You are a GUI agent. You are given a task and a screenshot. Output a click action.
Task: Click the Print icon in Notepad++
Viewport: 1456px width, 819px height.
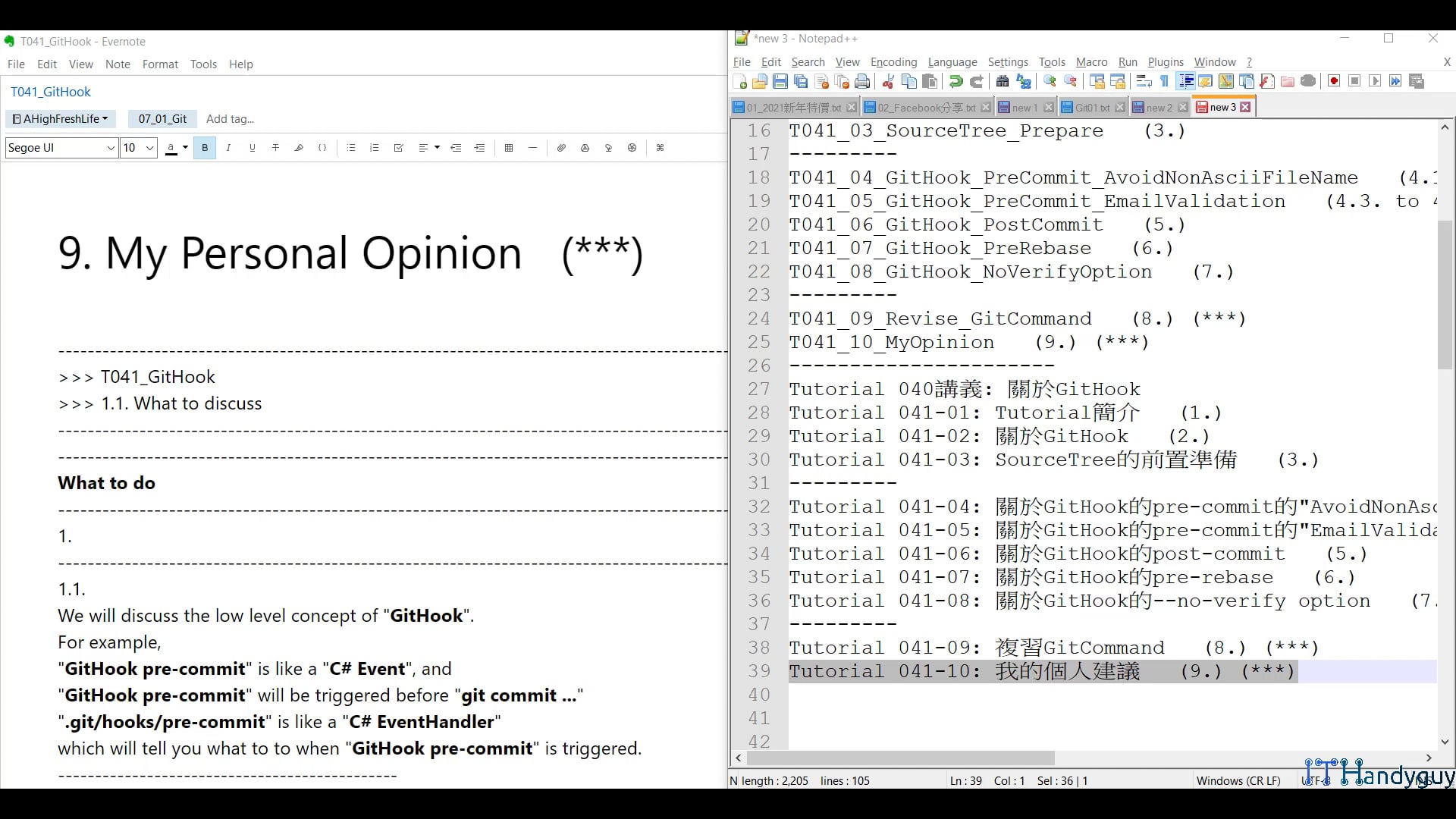coord(862,81)
